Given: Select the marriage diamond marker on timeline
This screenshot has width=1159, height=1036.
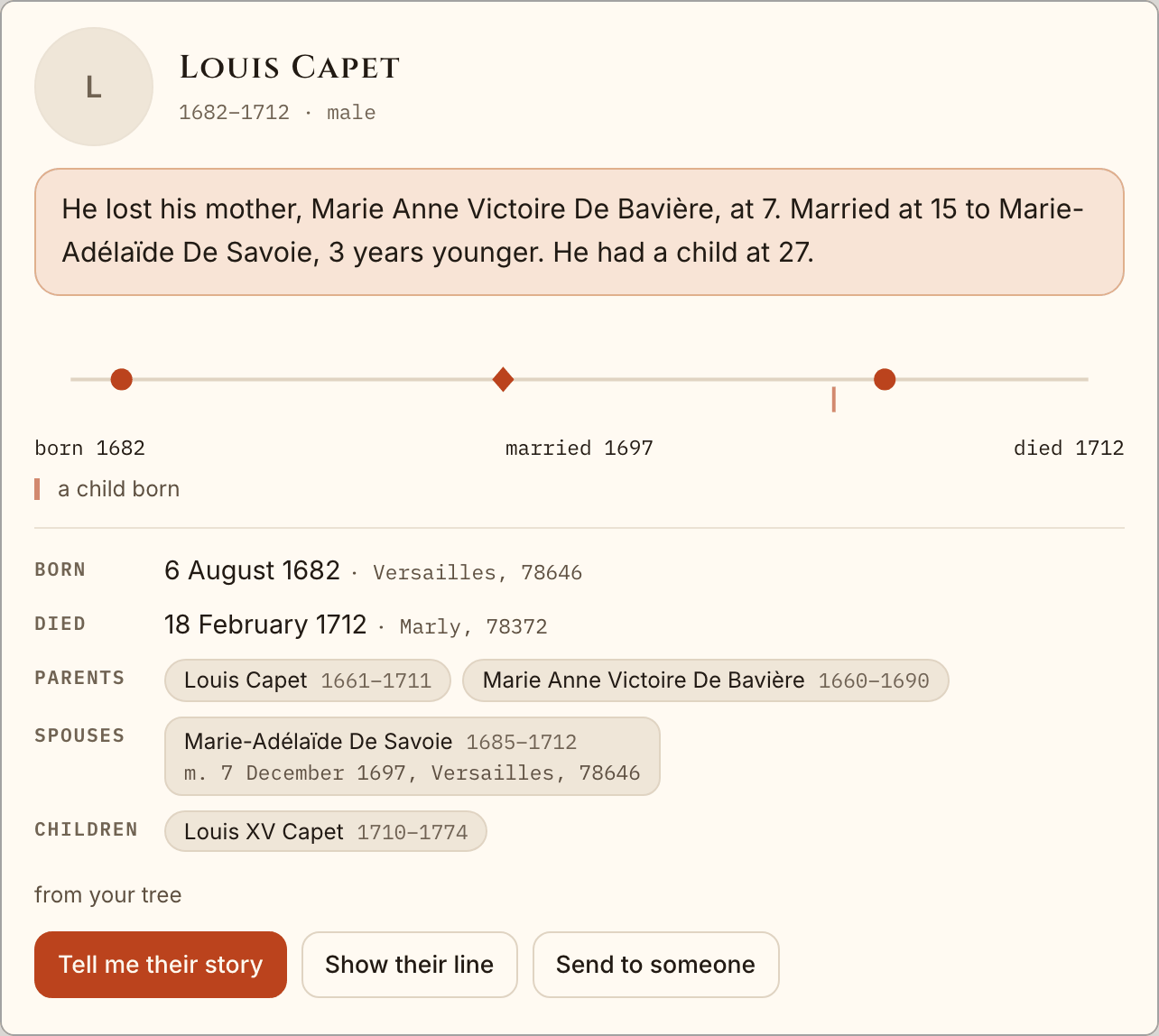Looking at the screenshot, I should point(504,379).
